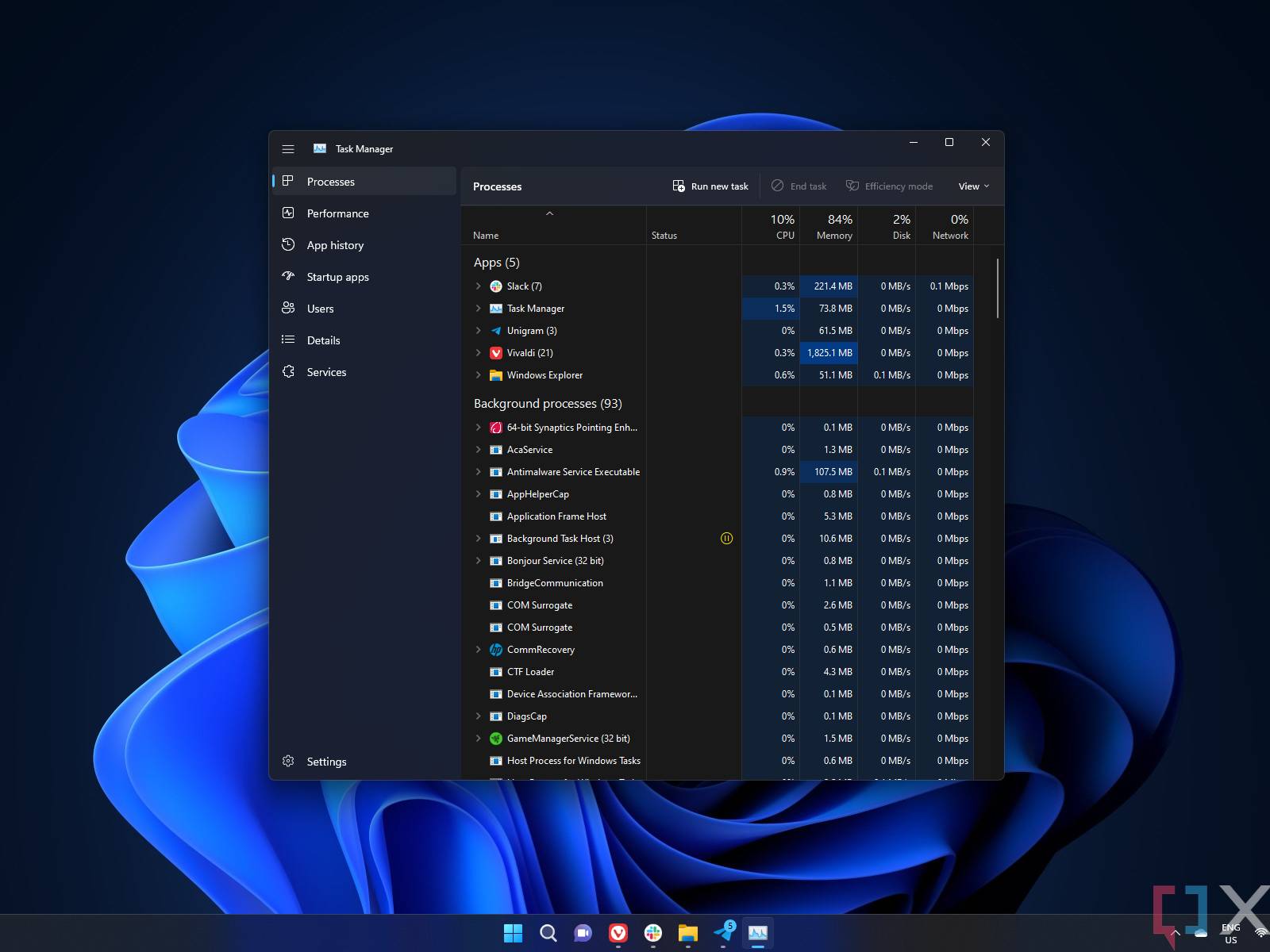The image size is (1270, 952).
Task: Click the Efficiency mode button
Action: pos(889,186)
